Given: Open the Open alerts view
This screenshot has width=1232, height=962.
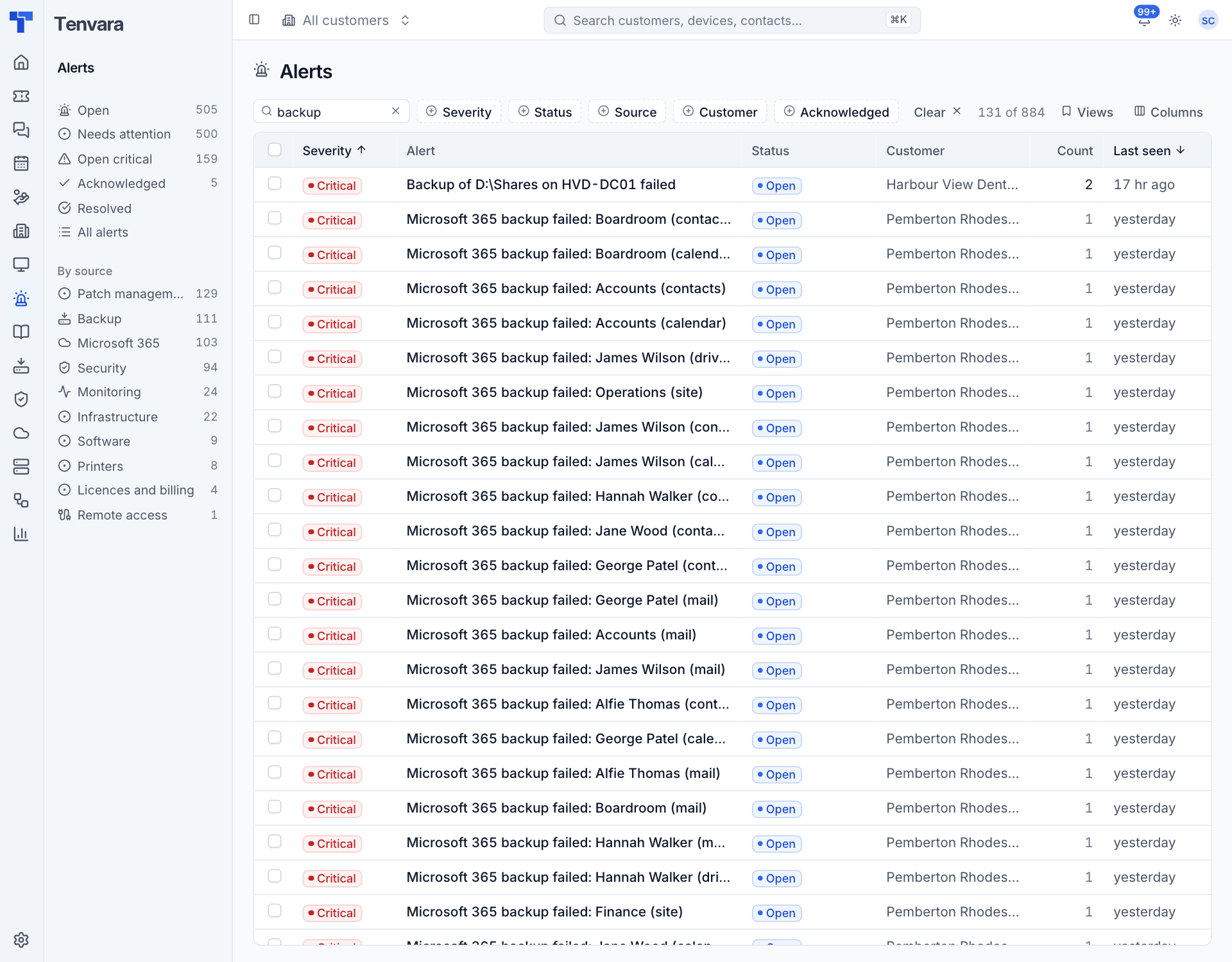Looking at the screenshot, I should click(137, 110).
